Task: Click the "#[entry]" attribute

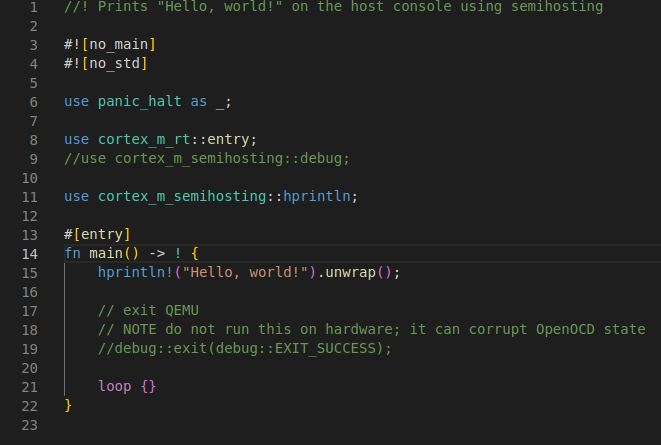Action: [97, 234]
